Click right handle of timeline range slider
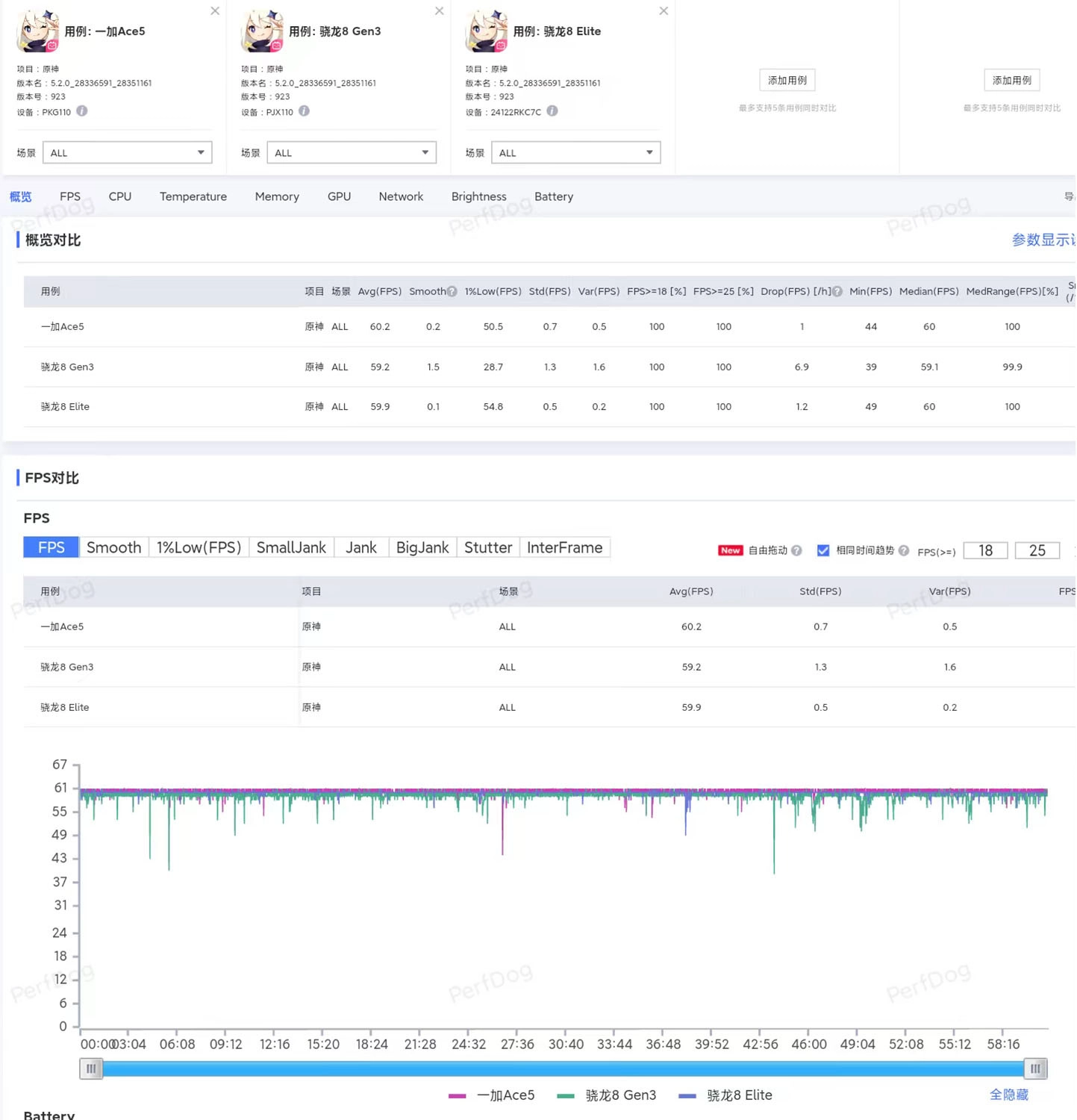1077x1120 pixels. tap(1036, 1069)
